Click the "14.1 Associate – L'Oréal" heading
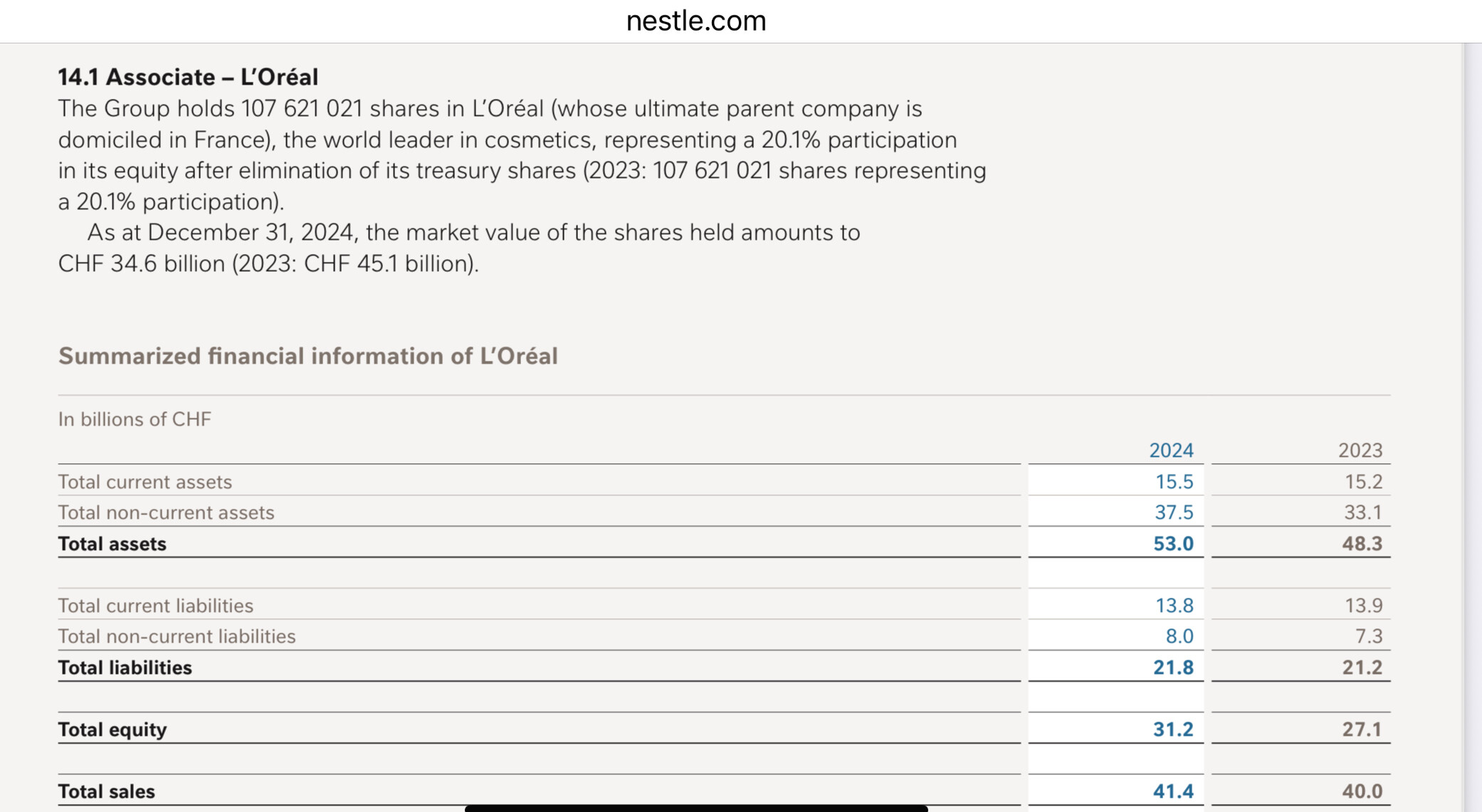This screenshot has height=812, width=1482. 188,77
